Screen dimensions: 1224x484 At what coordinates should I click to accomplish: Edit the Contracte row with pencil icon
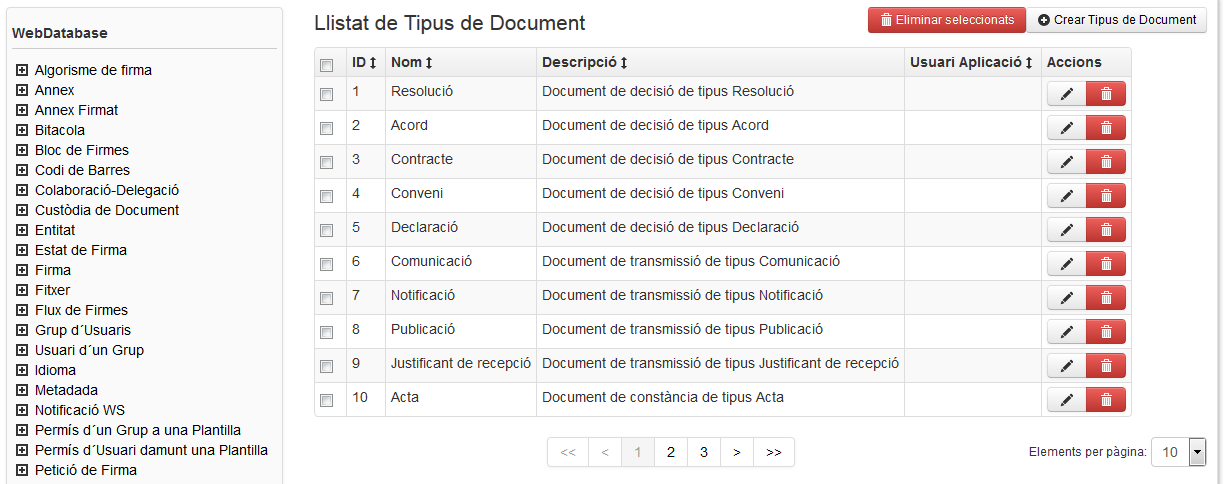click(x=1067, y=162)
